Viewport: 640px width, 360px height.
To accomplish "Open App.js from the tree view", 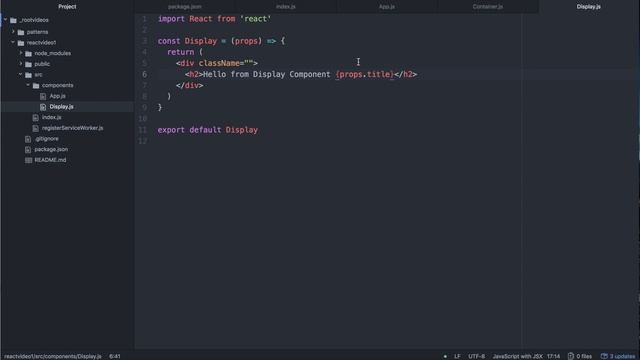I will click(58, 96).
